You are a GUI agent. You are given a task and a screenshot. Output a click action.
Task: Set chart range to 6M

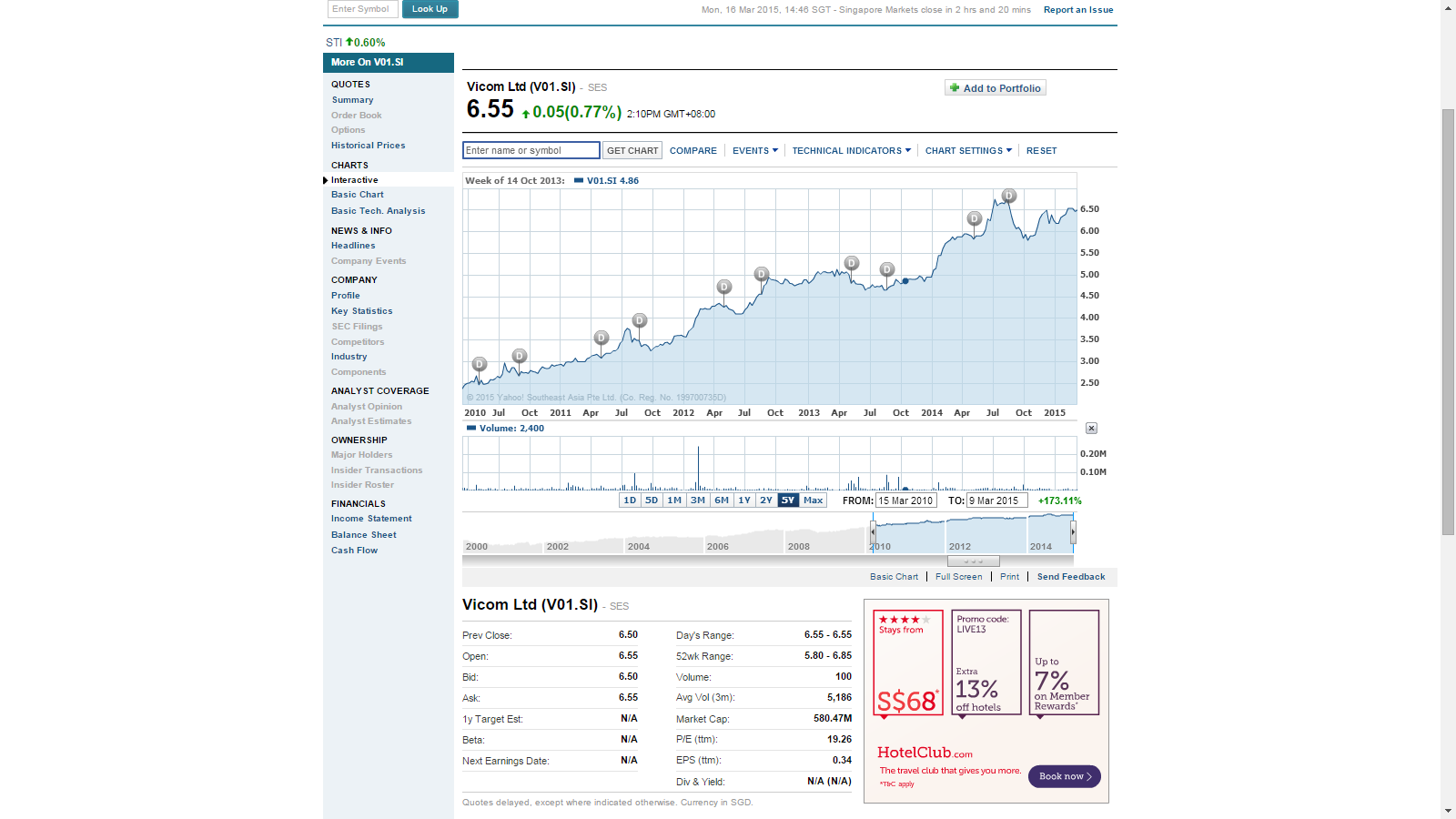722,500
